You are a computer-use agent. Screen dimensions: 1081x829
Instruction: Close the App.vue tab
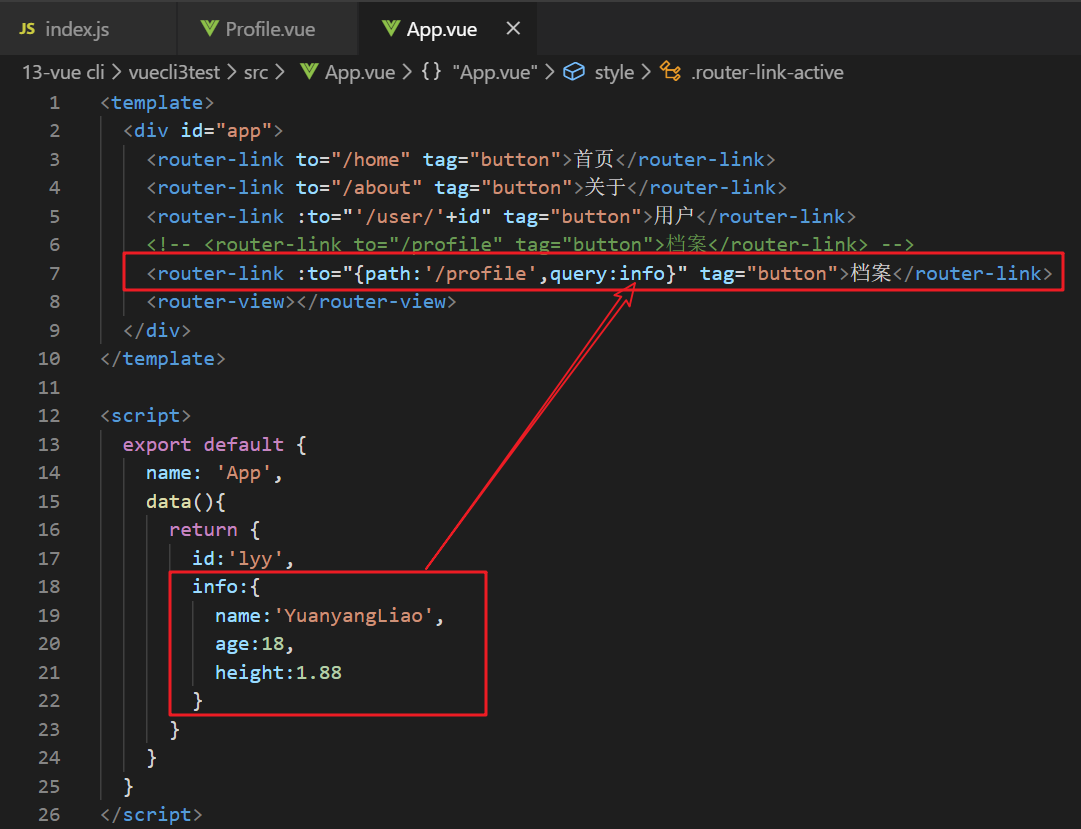[x=513, y=28]
